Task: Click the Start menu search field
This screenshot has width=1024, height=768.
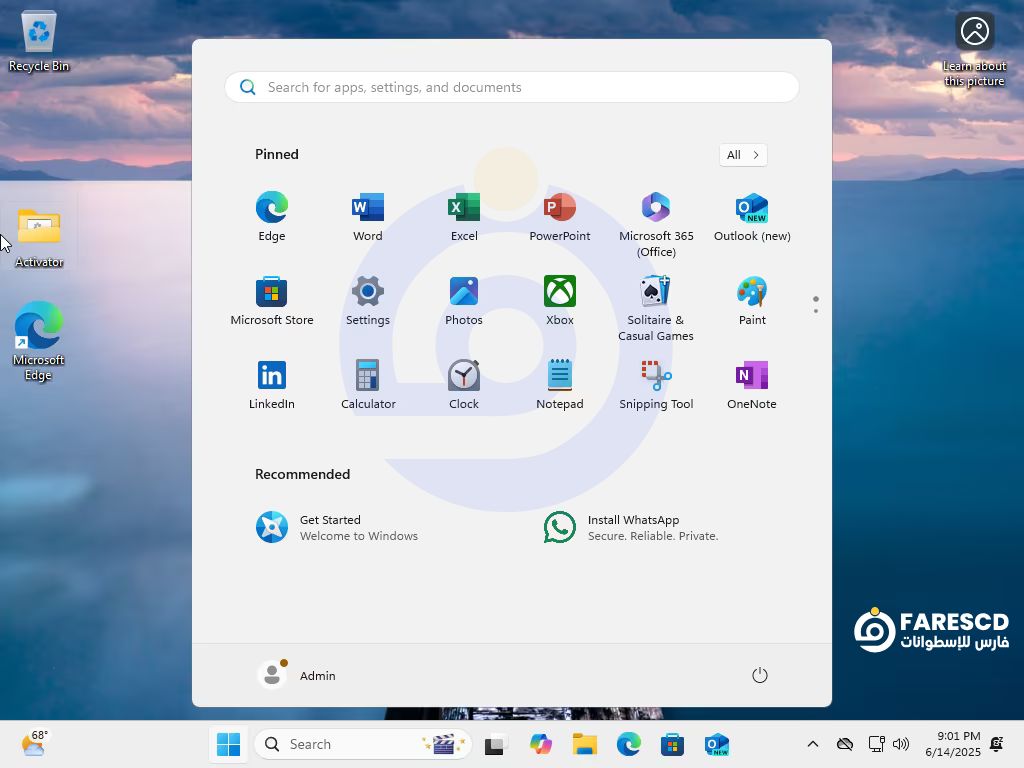Action: click(x=511, y=87)
